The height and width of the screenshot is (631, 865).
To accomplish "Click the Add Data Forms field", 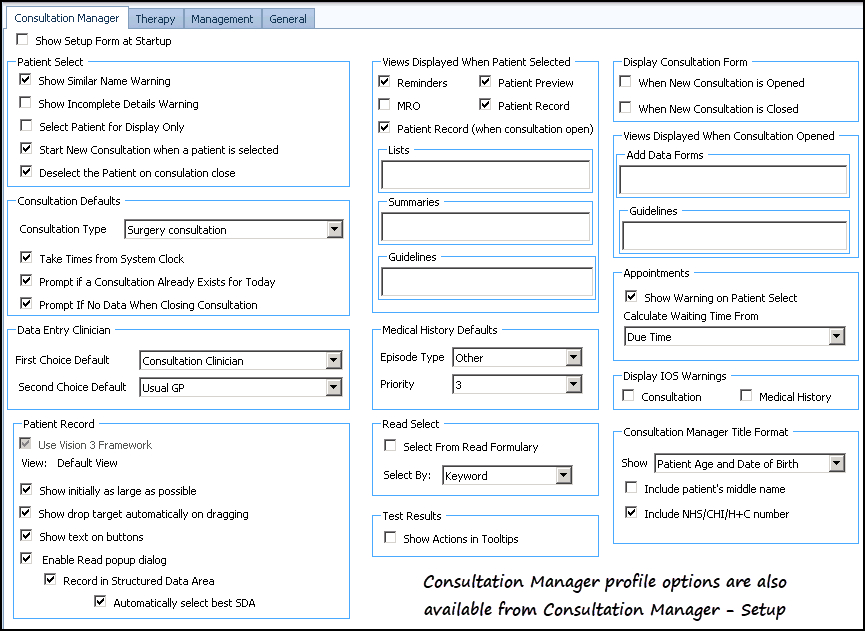I will pyautogui.click(x=733, y=180).
